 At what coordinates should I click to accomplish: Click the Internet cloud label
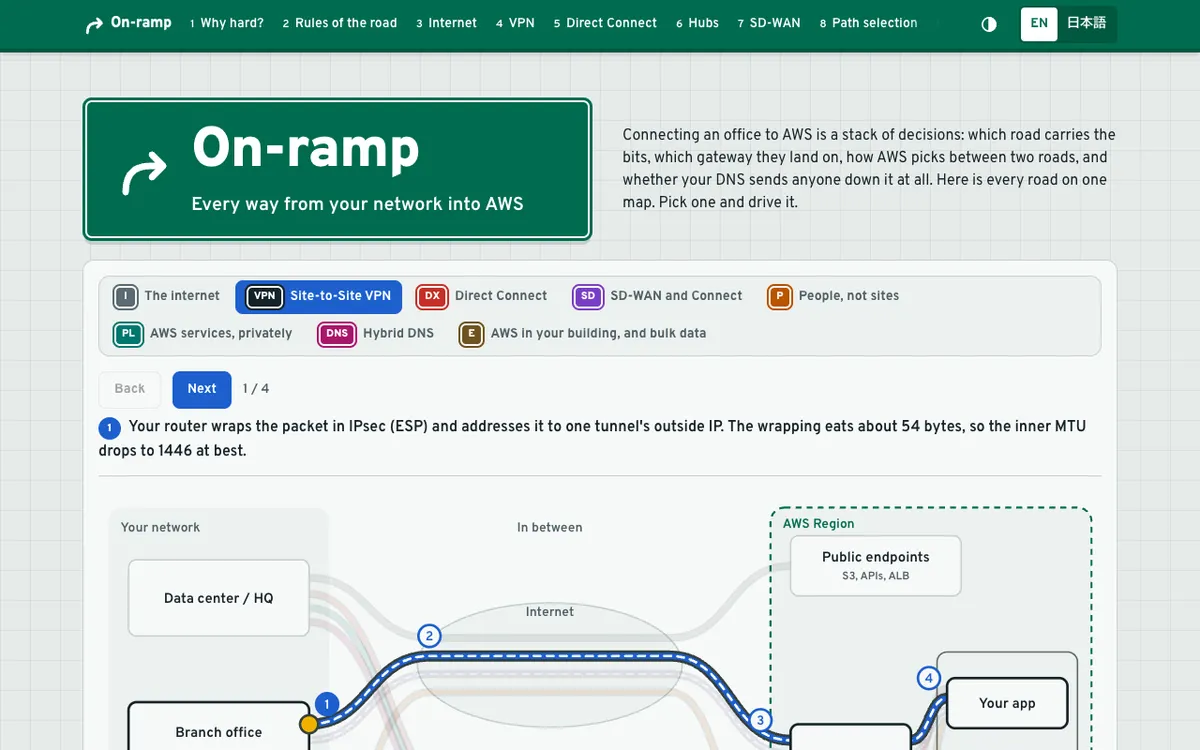[550, 612]
